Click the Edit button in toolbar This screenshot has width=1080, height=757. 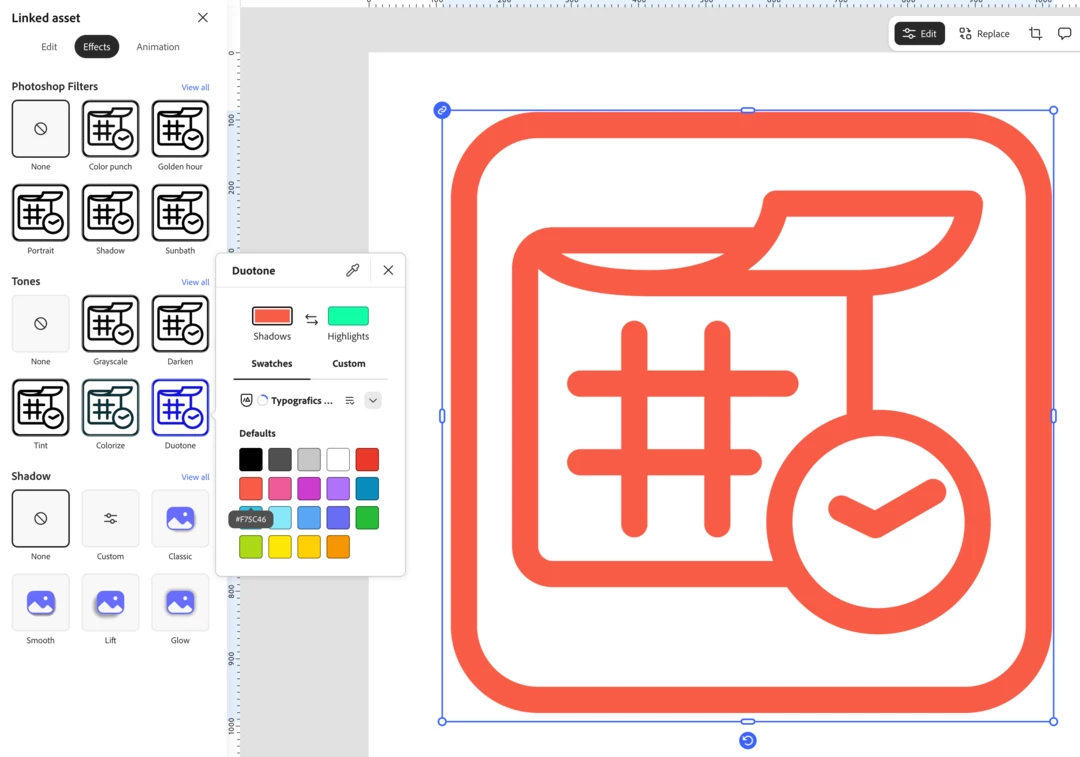(920, 34)
